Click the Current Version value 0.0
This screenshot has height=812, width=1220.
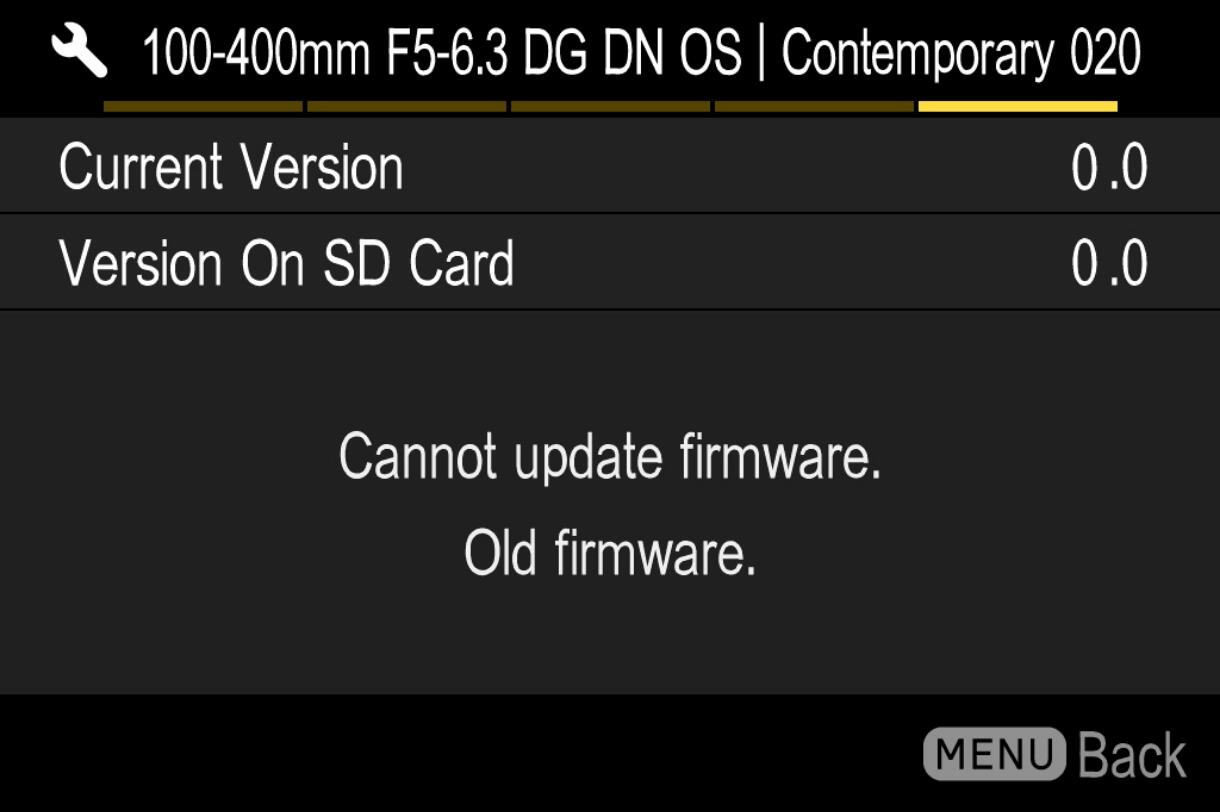1109,168
